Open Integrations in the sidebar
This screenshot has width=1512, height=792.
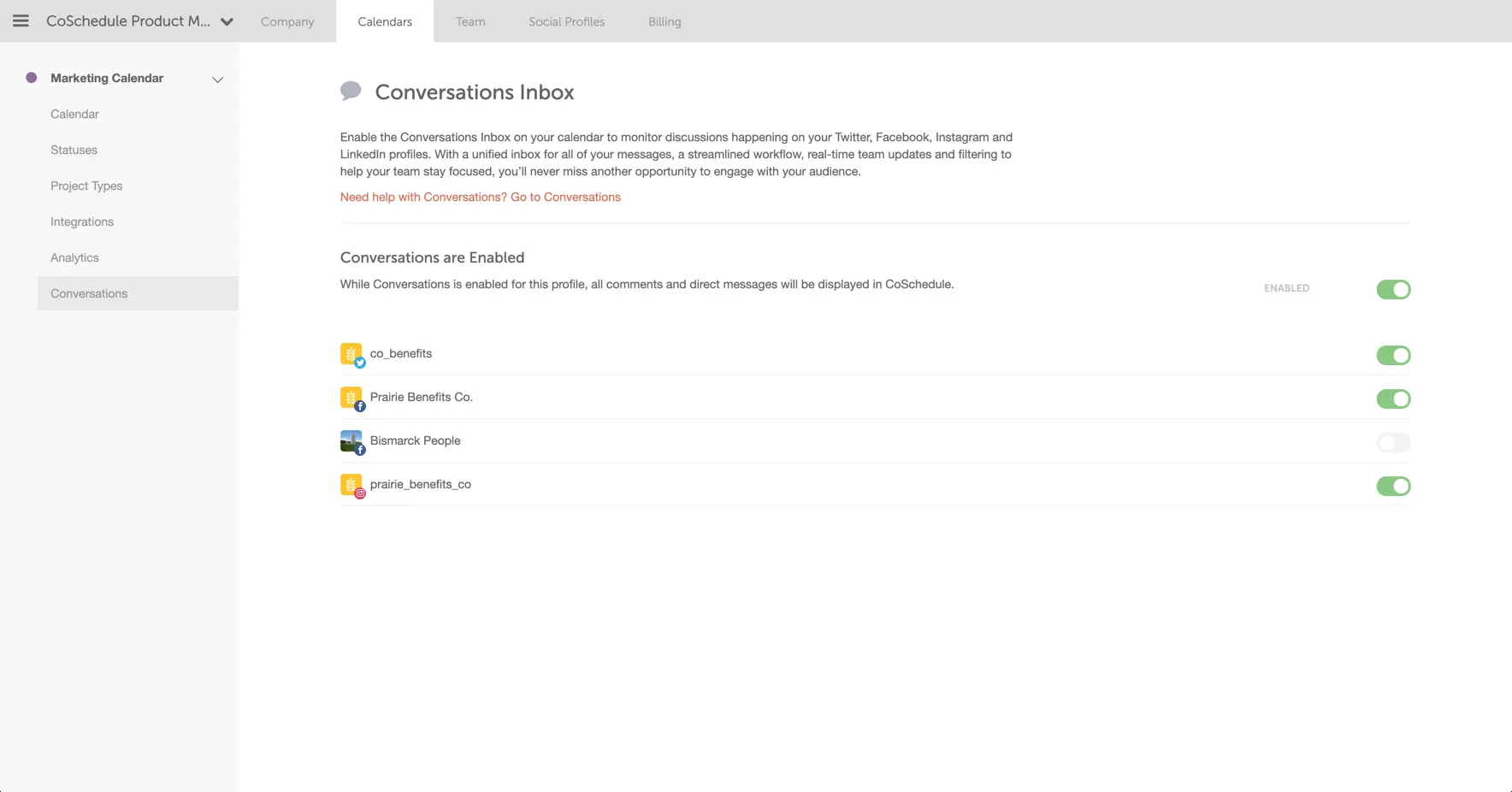click(x=82, y=222)
